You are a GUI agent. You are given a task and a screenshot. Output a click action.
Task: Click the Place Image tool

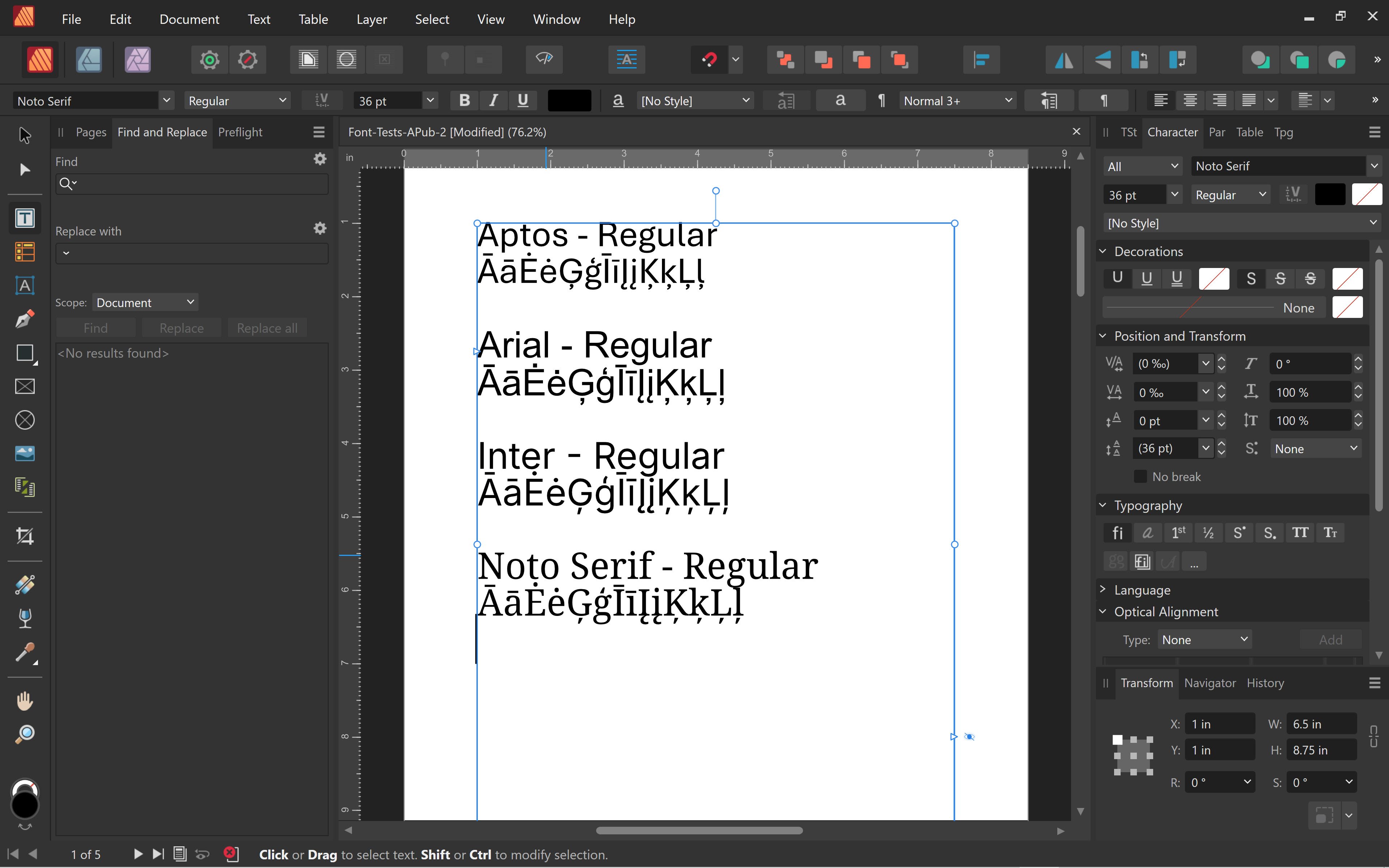click(25, 454)
